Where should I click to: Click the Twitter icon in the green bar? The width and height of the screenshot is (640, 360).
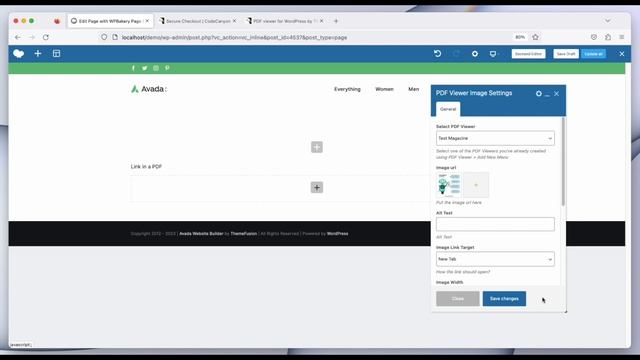click(x=144, y=68)
